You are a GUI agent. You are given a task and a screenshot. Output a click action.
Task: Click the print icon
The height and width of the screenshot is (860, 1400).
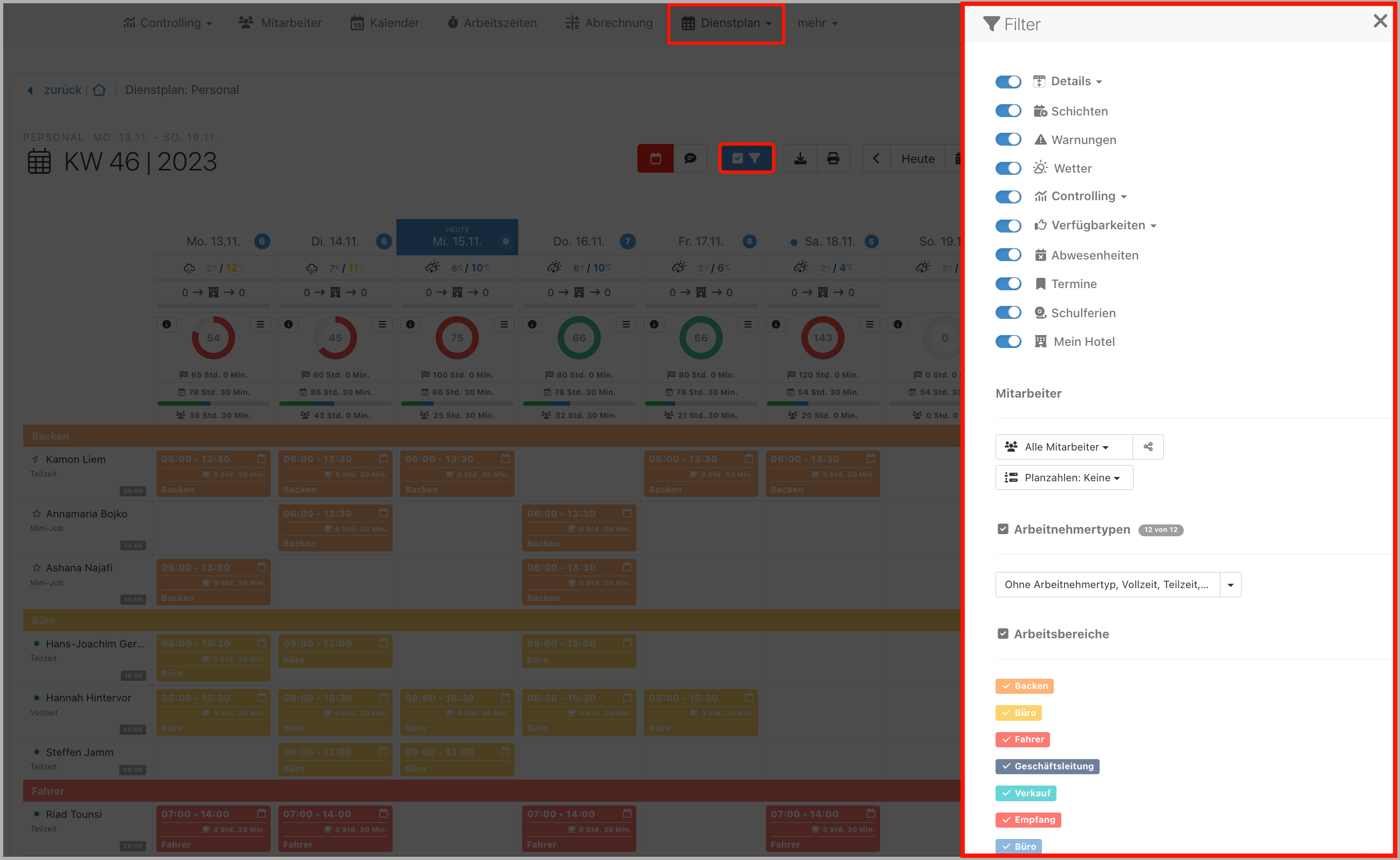833,158
